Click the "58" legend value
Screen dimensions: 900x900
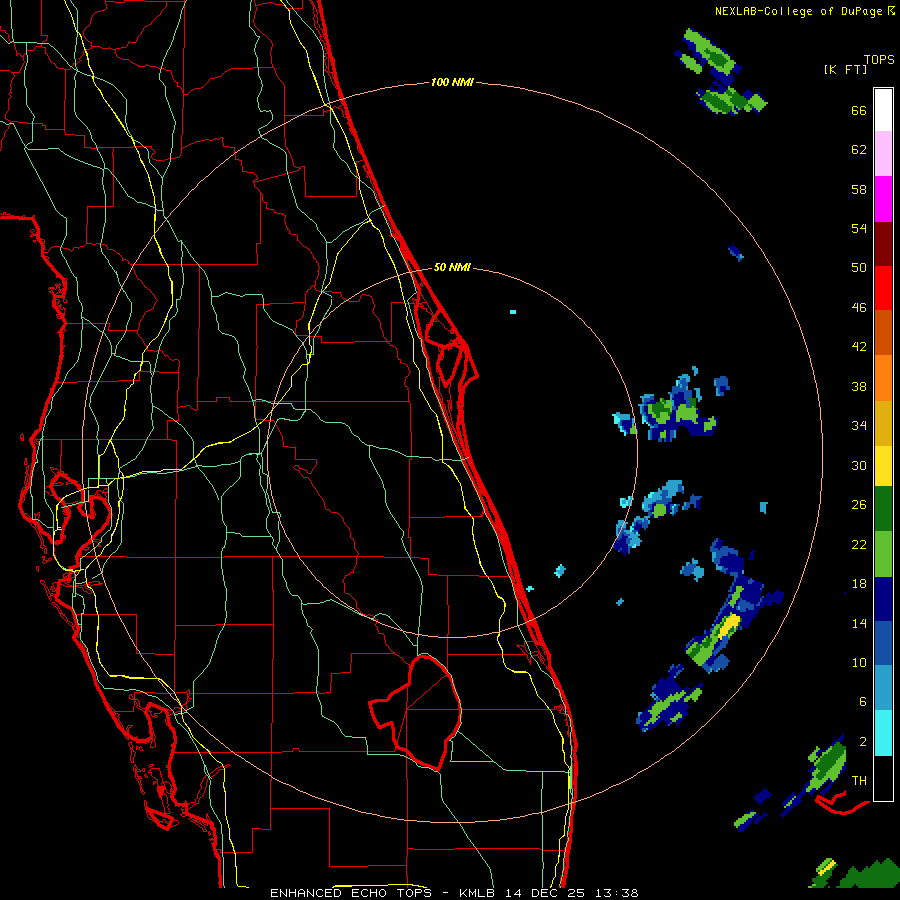pos(859,189)
